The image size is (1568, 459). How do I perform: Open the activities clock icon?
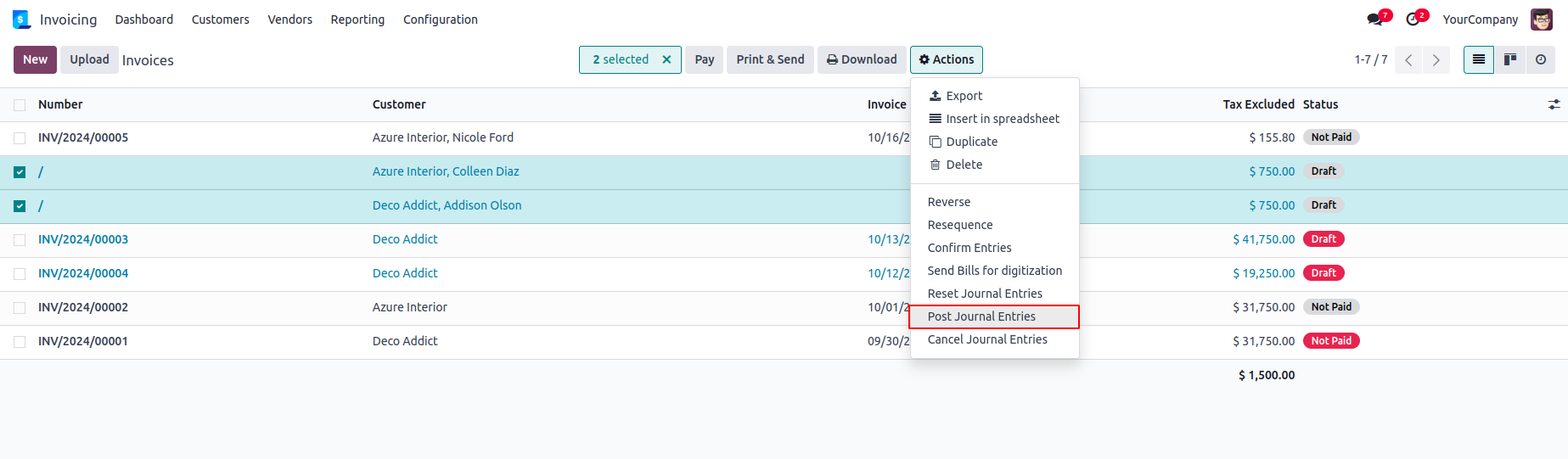pos(1413,20)
